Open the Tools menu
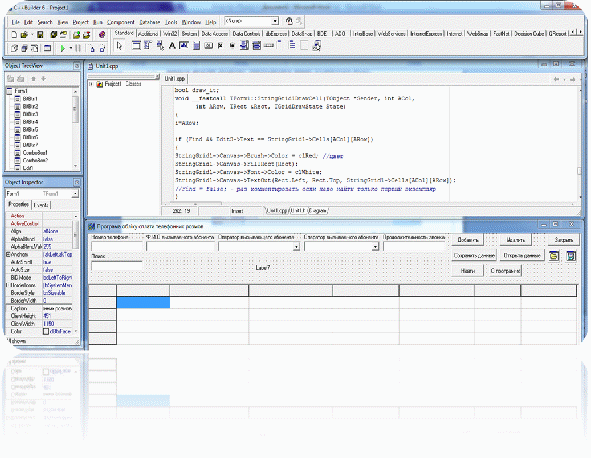The height and width of the screenshot is (458, 591). coord(171,22)
